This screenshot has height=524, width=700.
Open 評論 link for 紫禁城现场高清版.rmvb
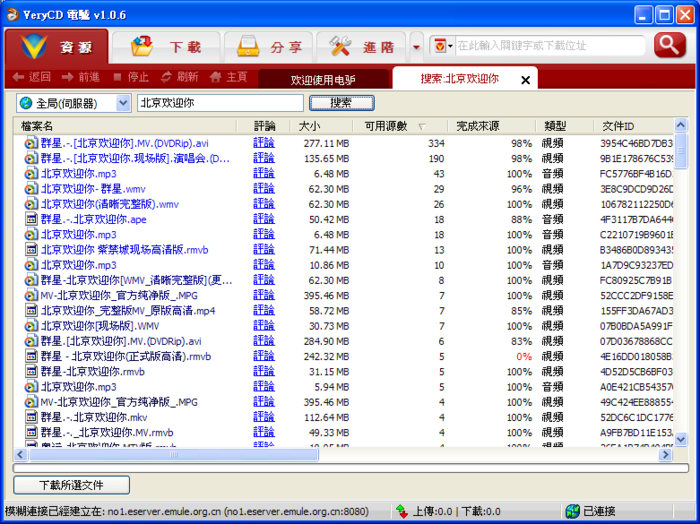coord(264,249)
